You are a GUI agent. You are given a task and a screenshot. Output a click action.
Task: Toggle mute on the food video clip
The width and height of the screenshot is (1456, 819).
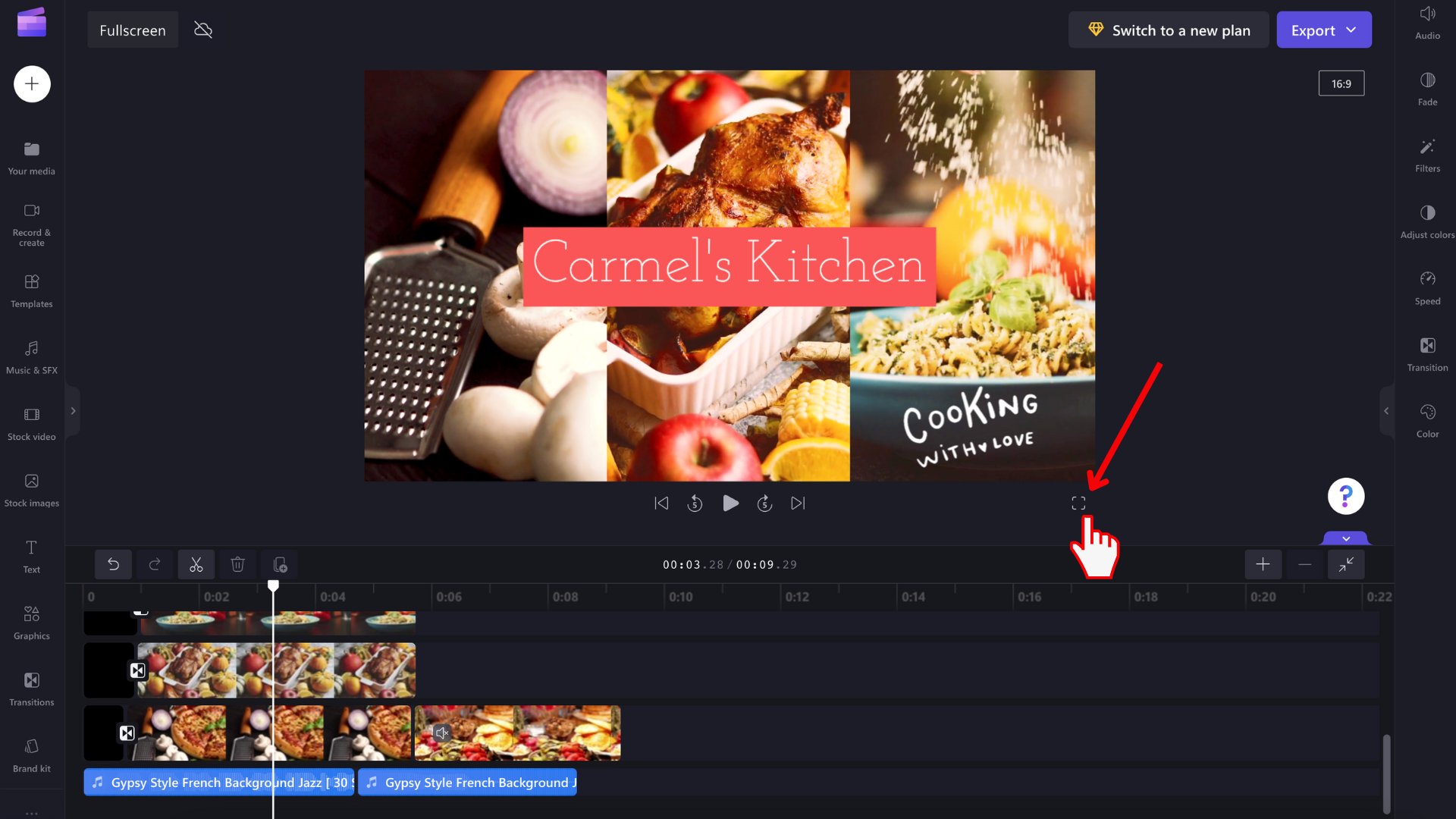pyautogui.click(x=442, y=733)
